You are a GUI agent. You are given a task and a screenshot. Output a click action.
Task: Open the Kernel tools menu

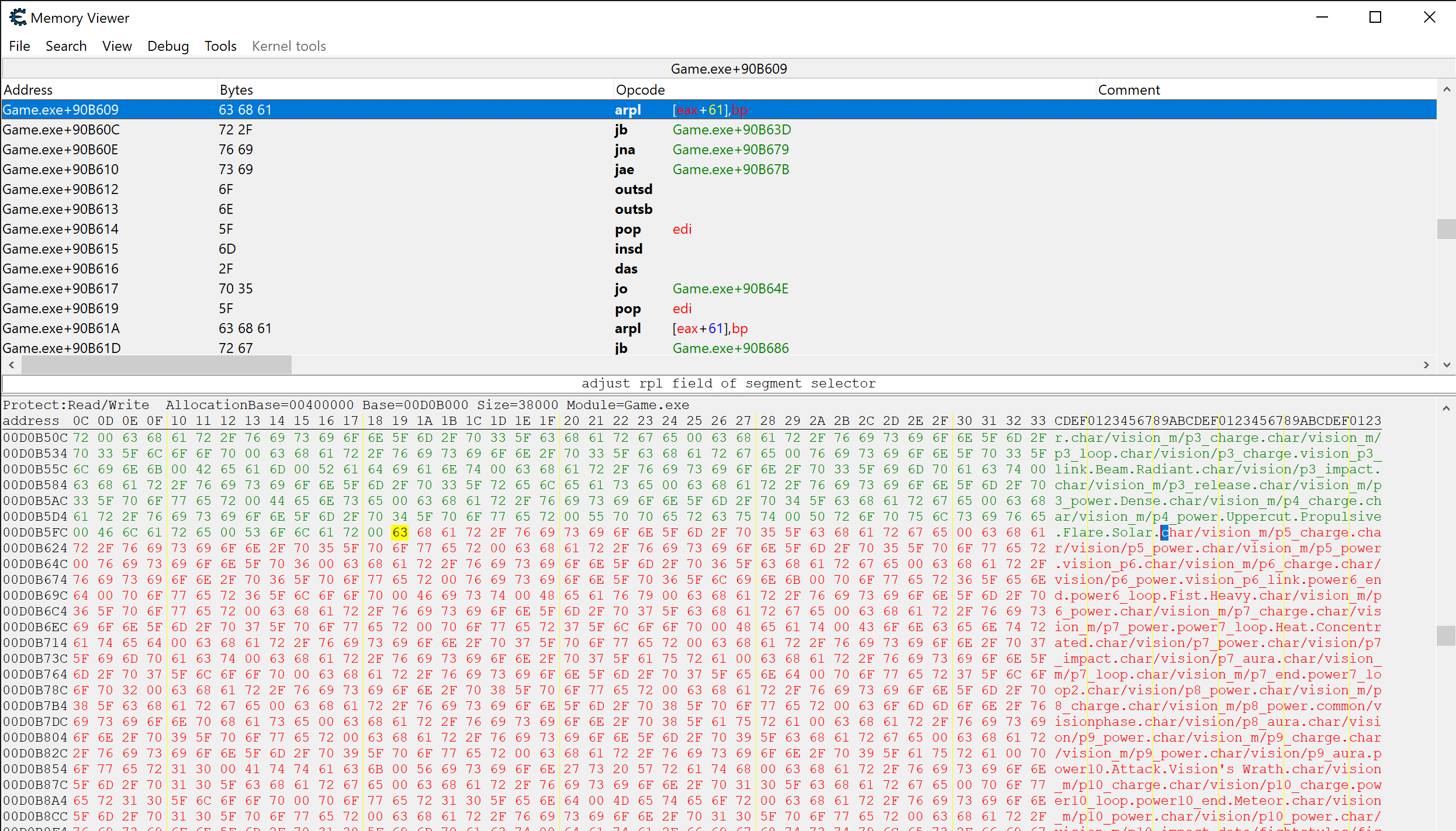point(289,46)
